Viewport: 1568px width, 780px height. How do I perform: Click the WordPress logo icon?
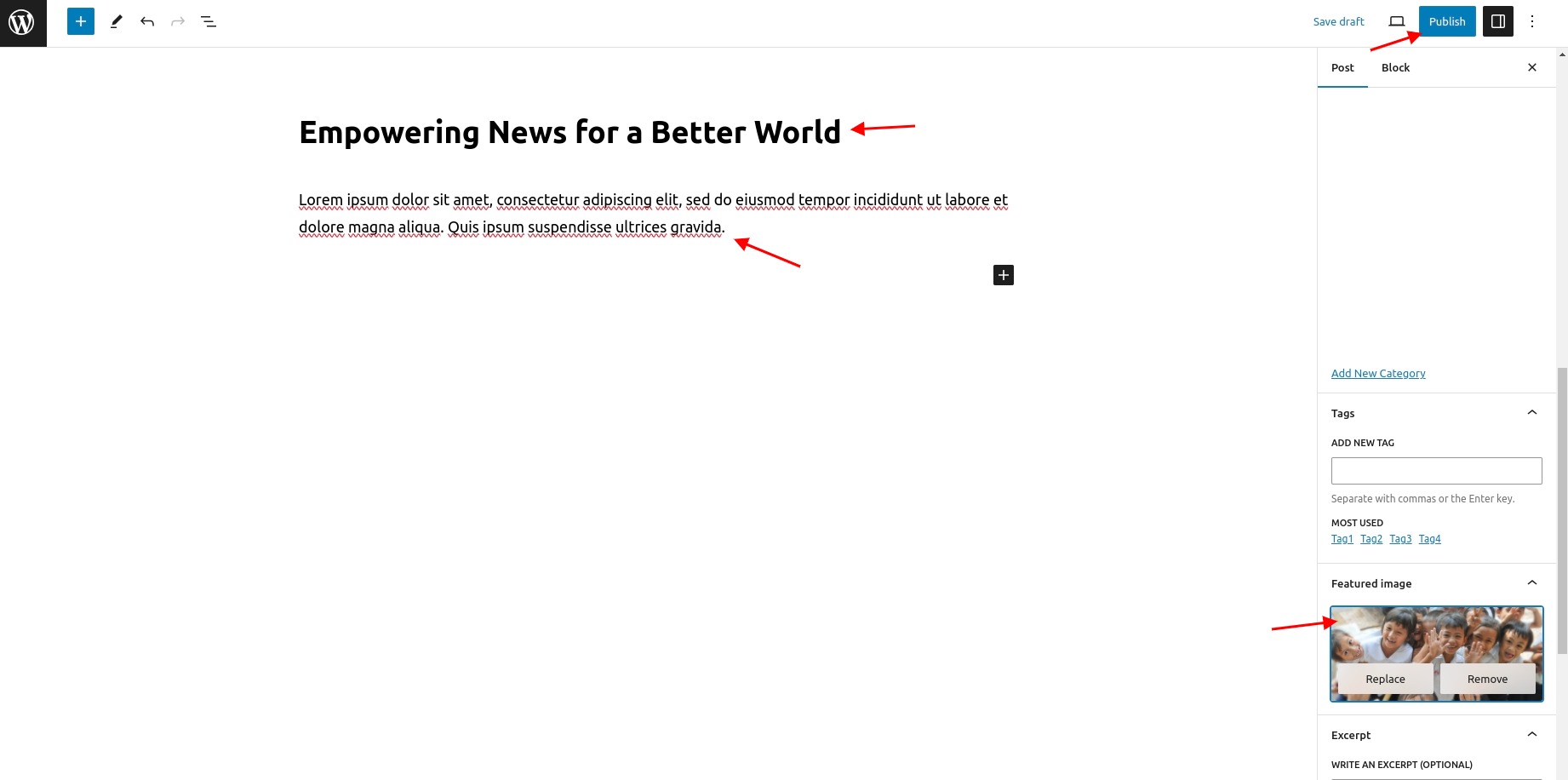[22, 22]
